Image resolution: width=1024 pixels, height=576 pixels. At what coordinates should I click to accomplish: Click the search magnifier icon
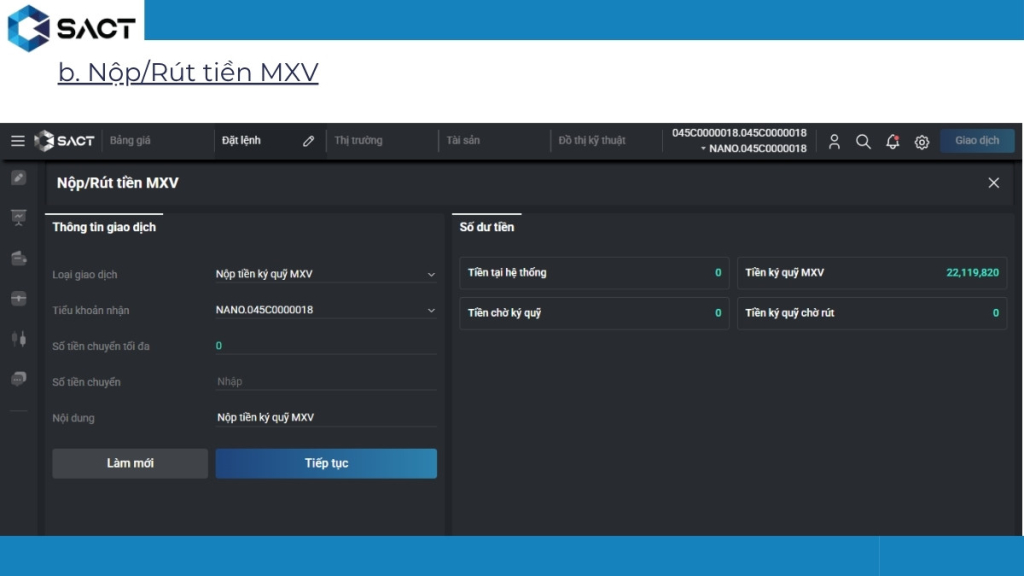point(863,142)
